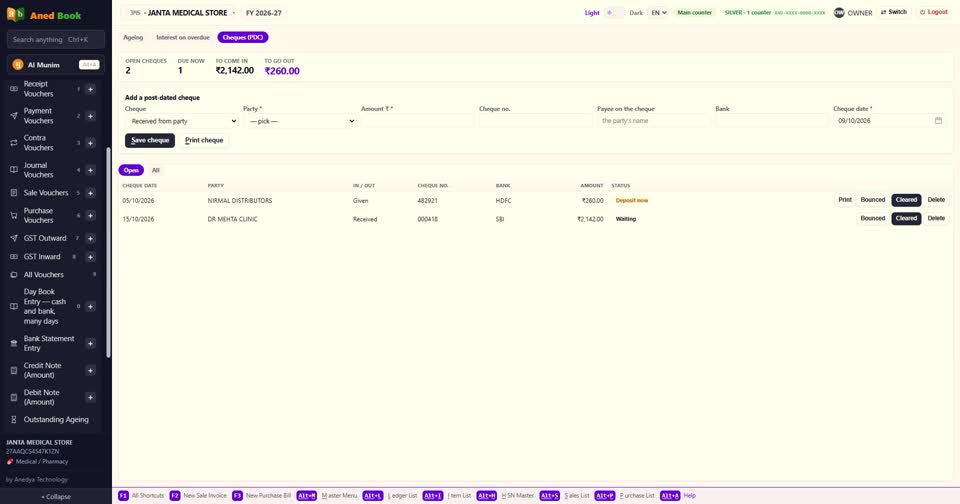Mark DR MEHTA CLINIC cheque as Cleared
Screen dimensions: 960x504
tap(906, 219)
